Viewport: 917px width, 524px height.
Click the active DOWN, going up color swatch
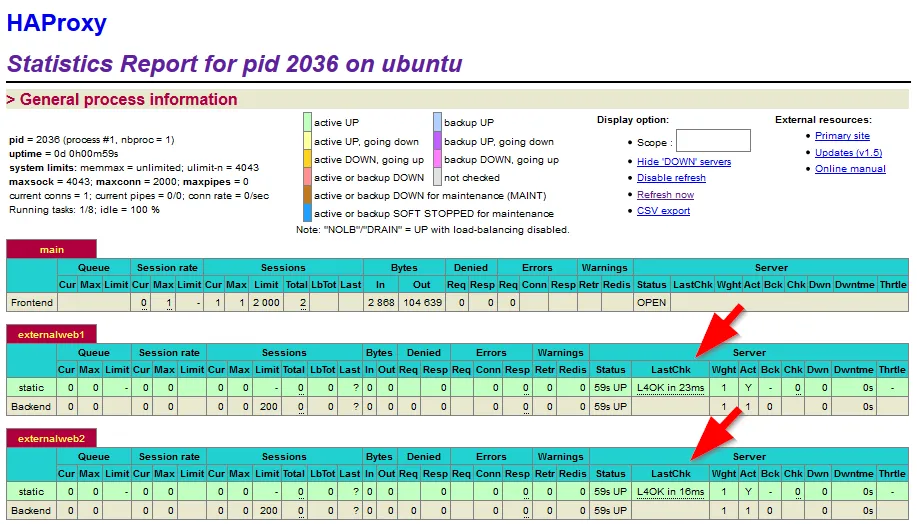click(308, 159)
